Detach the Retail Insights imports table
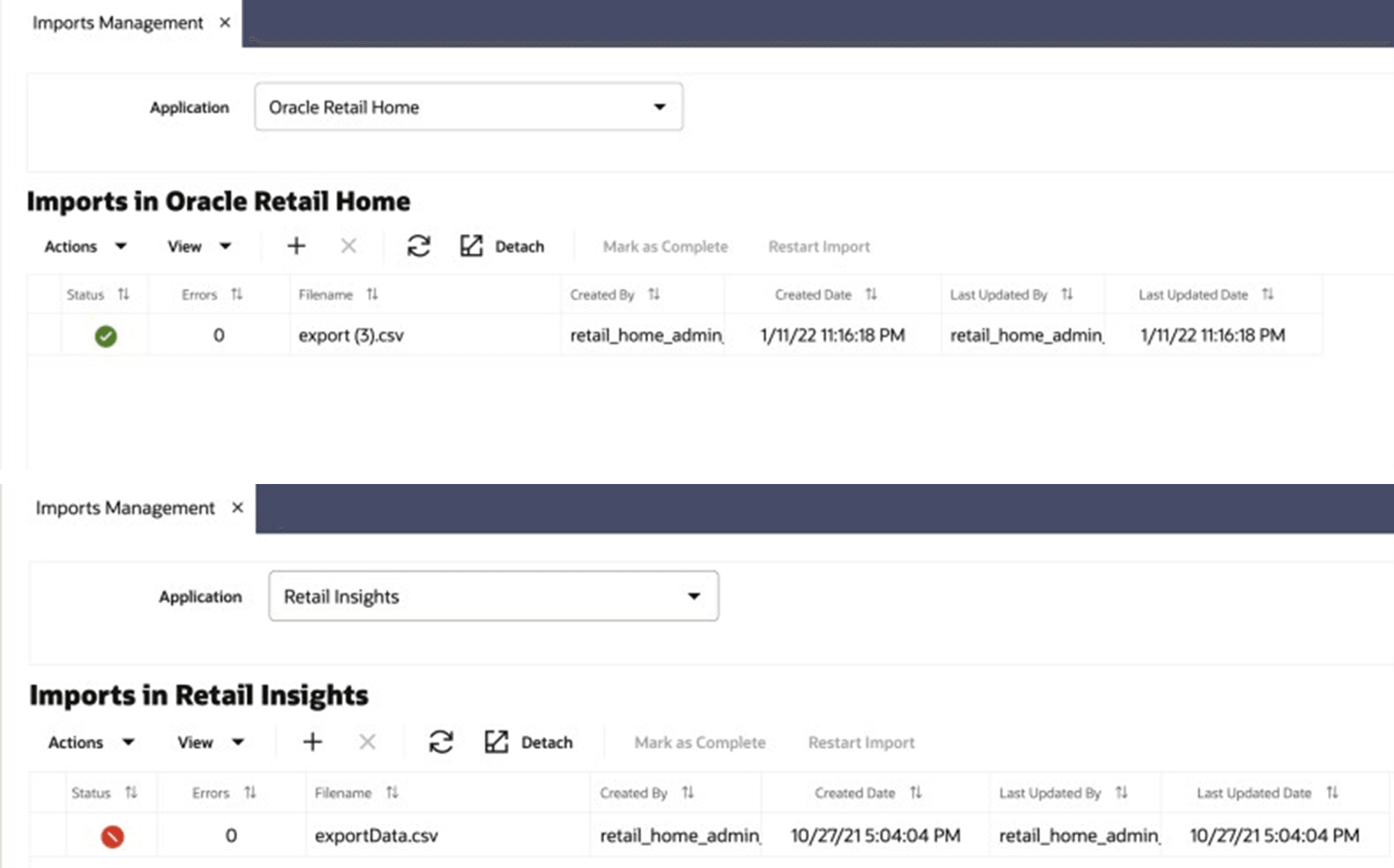The image size is (1394, 868). (x=529, y=742)
